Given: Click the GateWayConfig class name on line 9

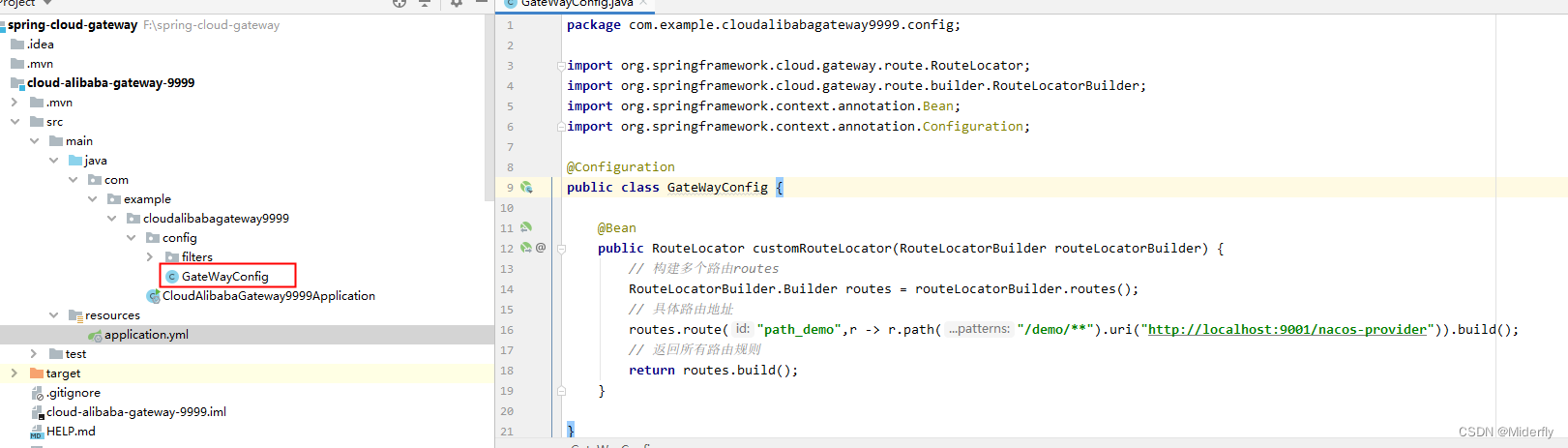Looking at the screenshot, I should pos(717,188).
